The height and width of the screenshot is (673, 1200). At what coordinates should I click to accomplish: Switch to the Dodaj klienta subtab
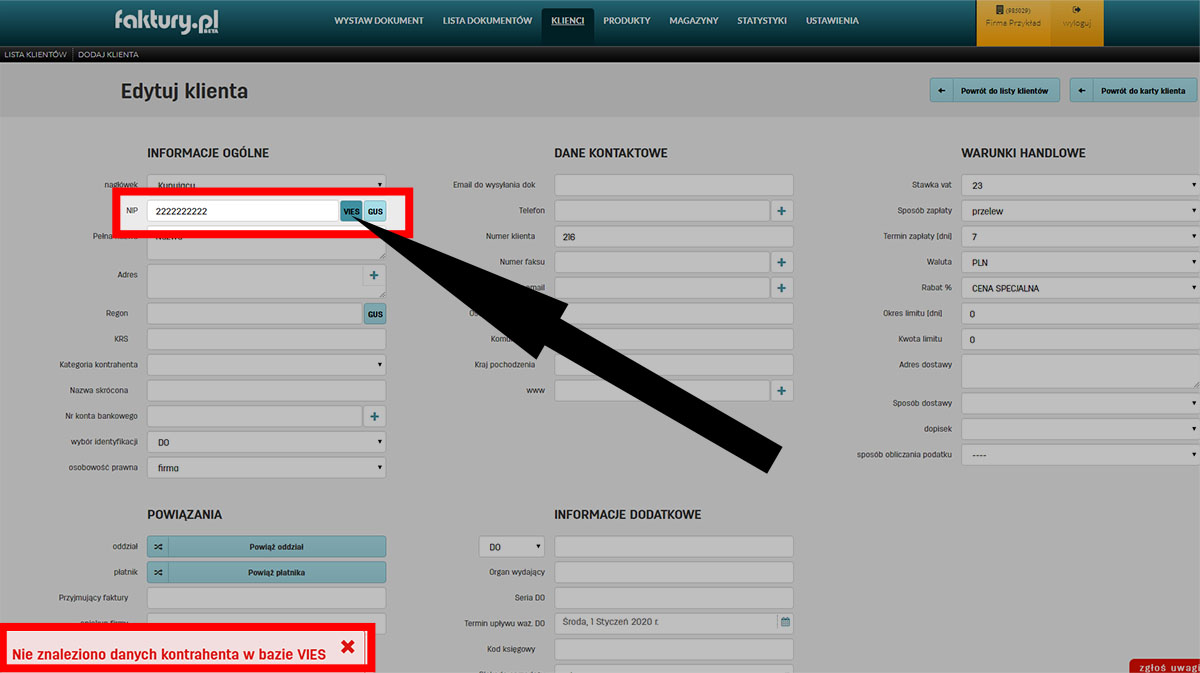click(x=108, y=54)
